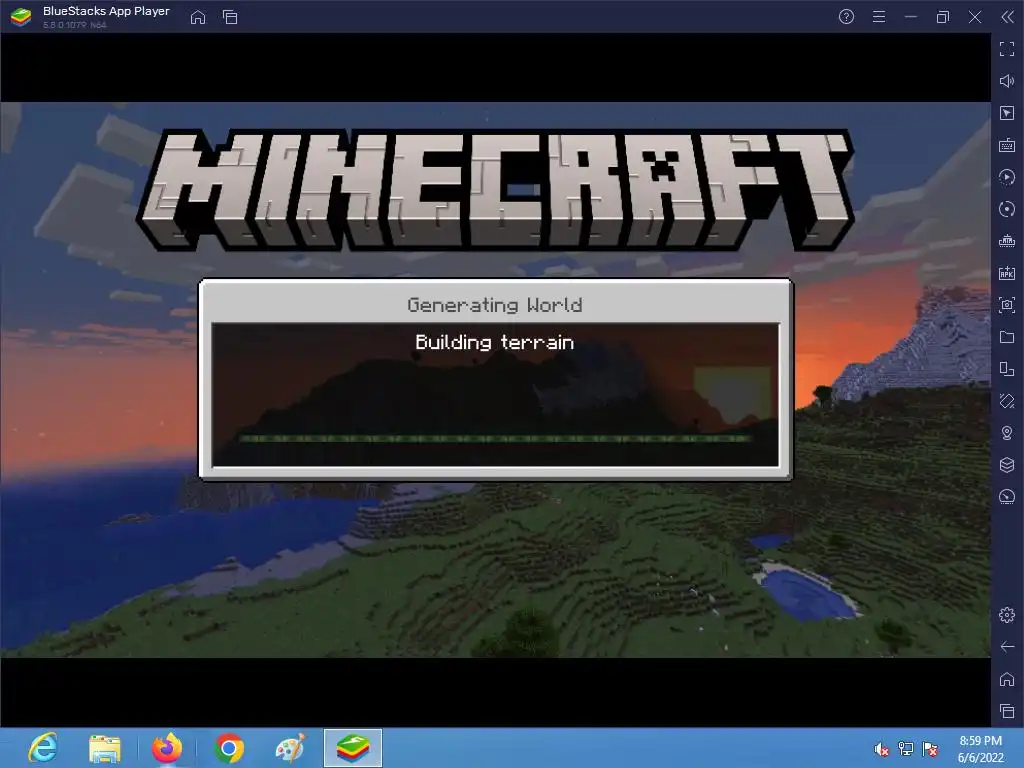Viewport: 1024px width, 768px height.
Task: Launch Firefox from the taskbar
Action: [167, 748]
